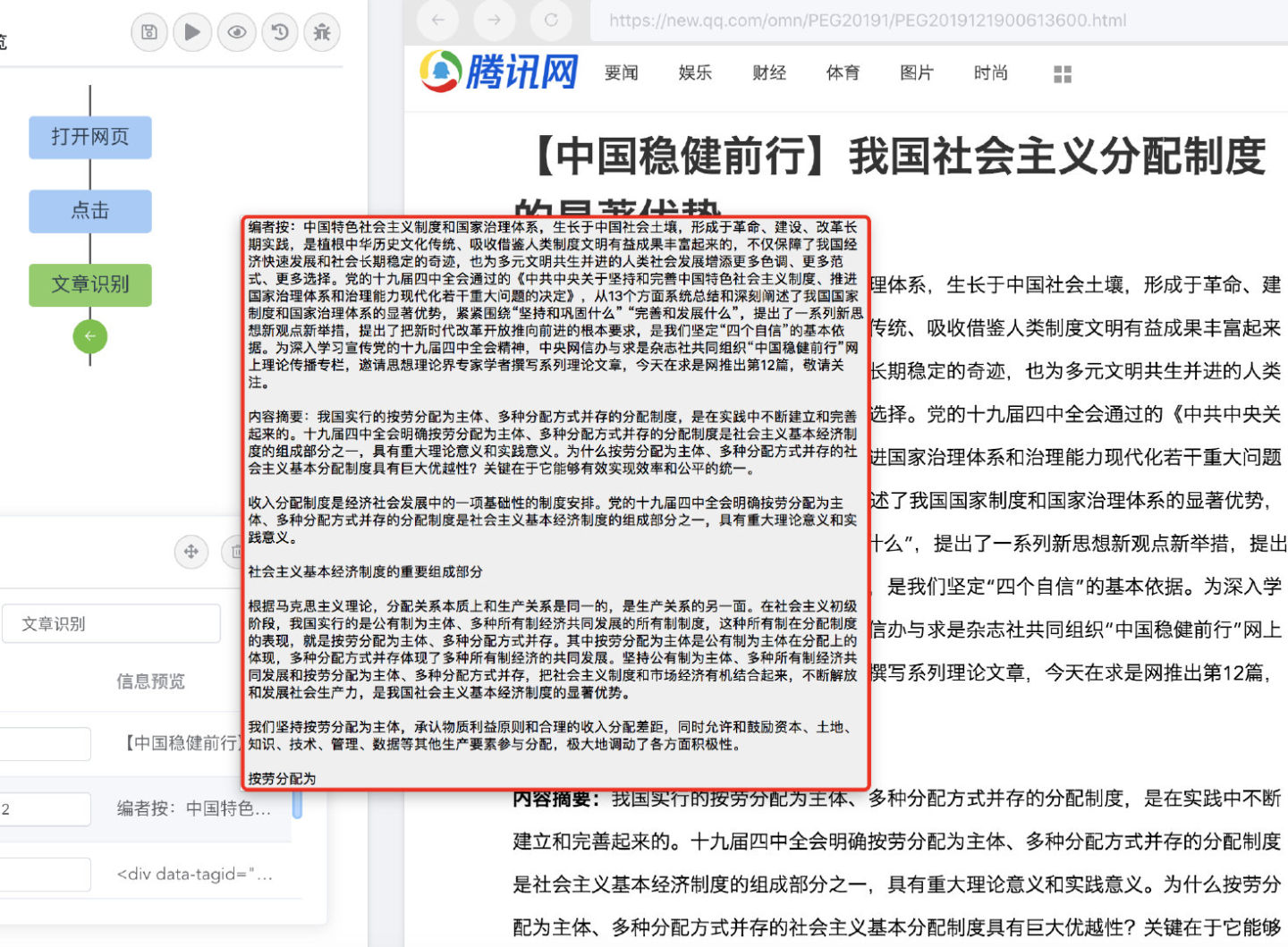Viewport: 1288px width, 947px height.
Task: Click the green plus below 文章识别 node
Action: [x=89, y=337]
